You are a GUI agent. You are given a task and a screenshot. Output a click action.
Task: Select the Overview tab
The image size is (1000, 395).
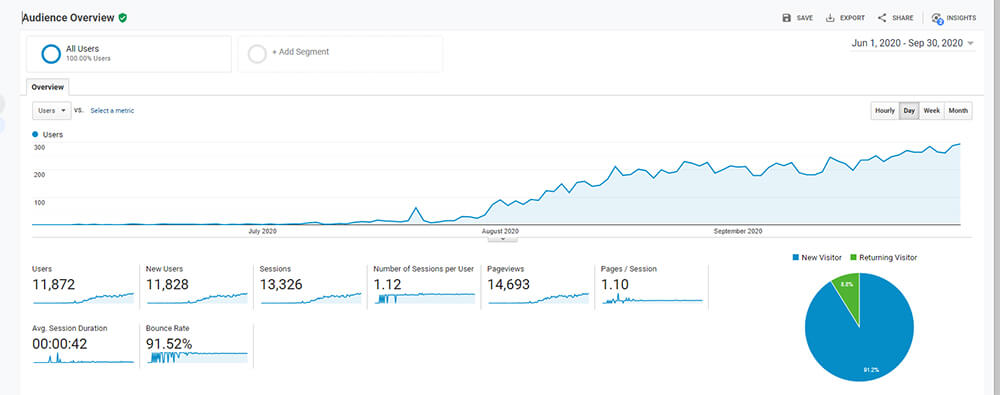[48, 87]
